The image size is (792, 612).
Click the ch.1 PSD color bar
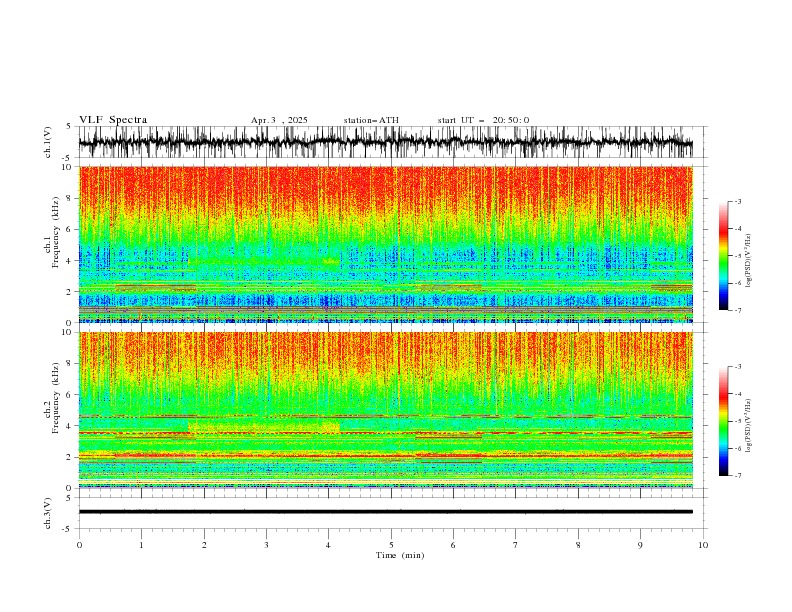coord(723,256)
